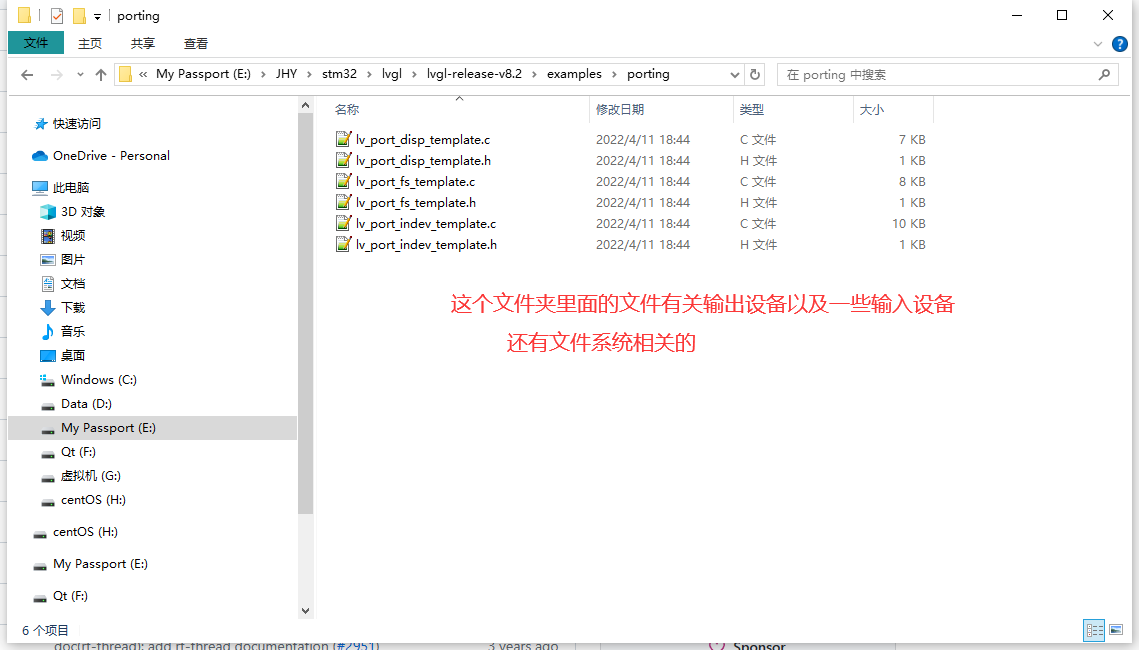Open the 文件 ribbon tab
Viewport: 1139px width, 650px height.
(36, 43)
